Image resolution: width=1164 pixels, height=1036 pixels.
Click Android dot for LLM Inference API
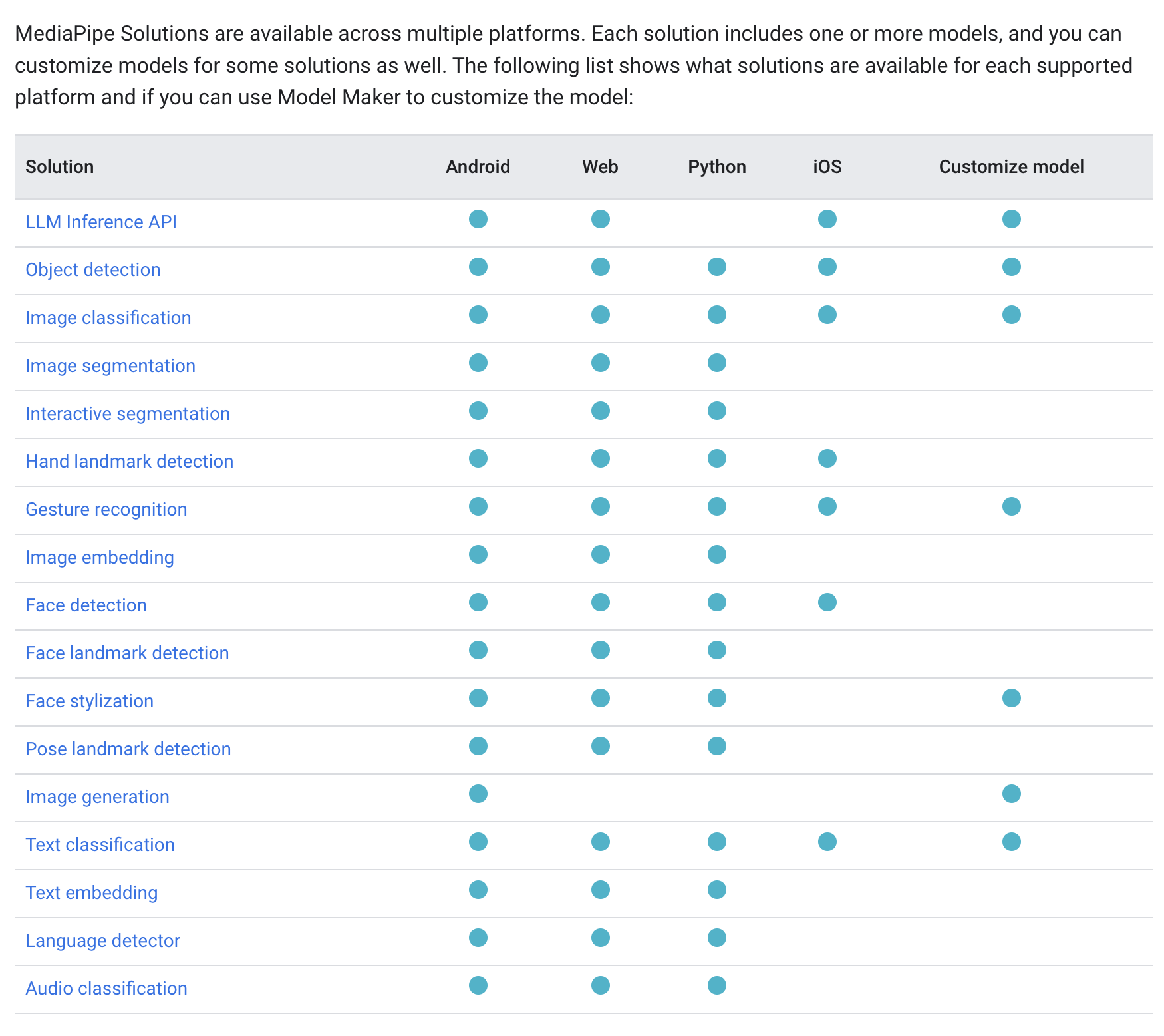click(x=478, y=219)
